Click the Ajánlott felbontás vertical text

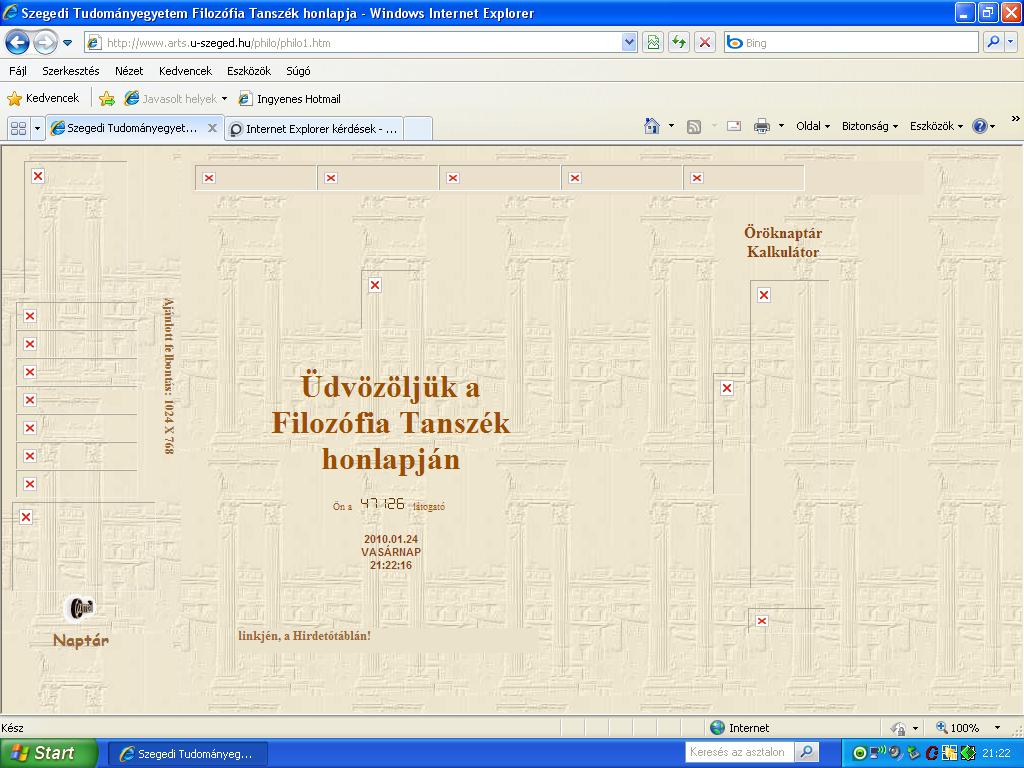168,376
